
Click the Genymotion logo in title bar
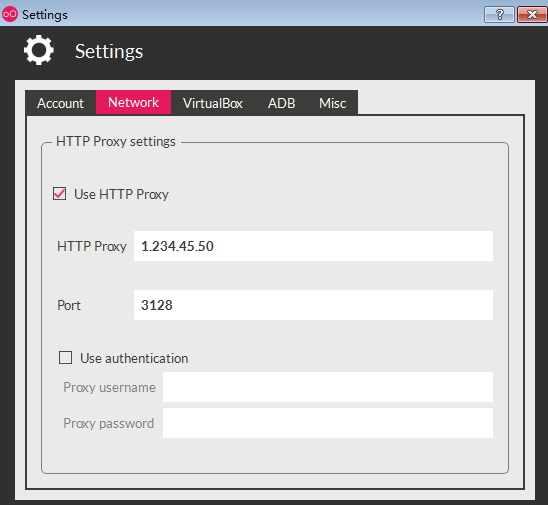[x=10, y=14]
